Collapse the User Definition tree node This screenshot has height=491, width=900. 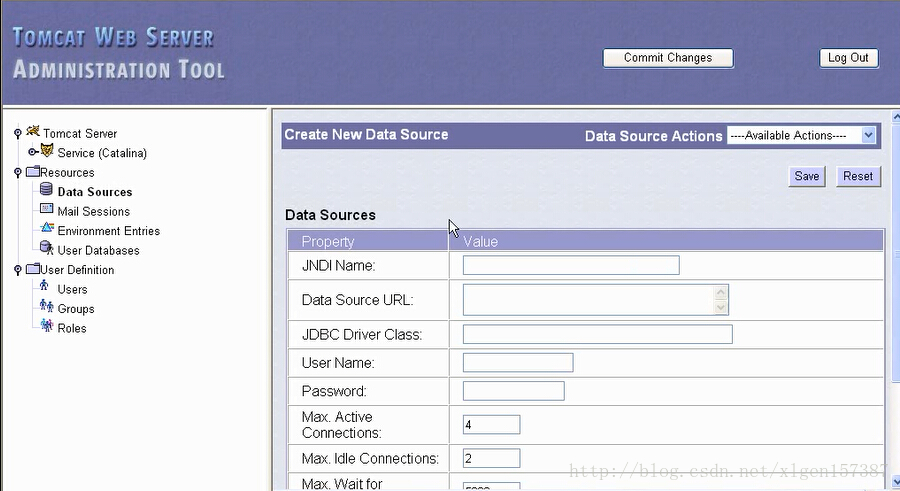coord(17,269)
